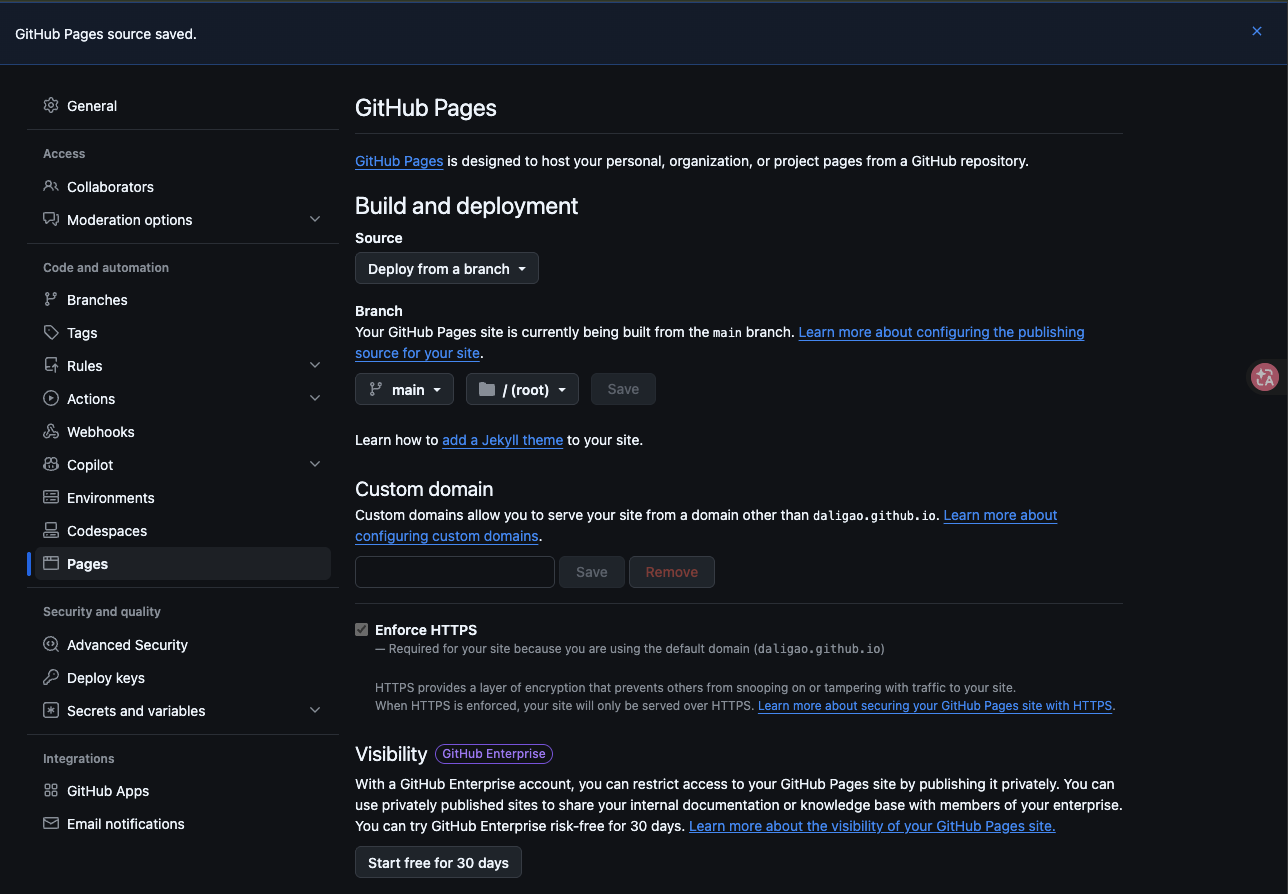Click the Pages browser icon
The width and height of the screenshot is (1288, 894).
pyautogui.click(x=51, y=563)
